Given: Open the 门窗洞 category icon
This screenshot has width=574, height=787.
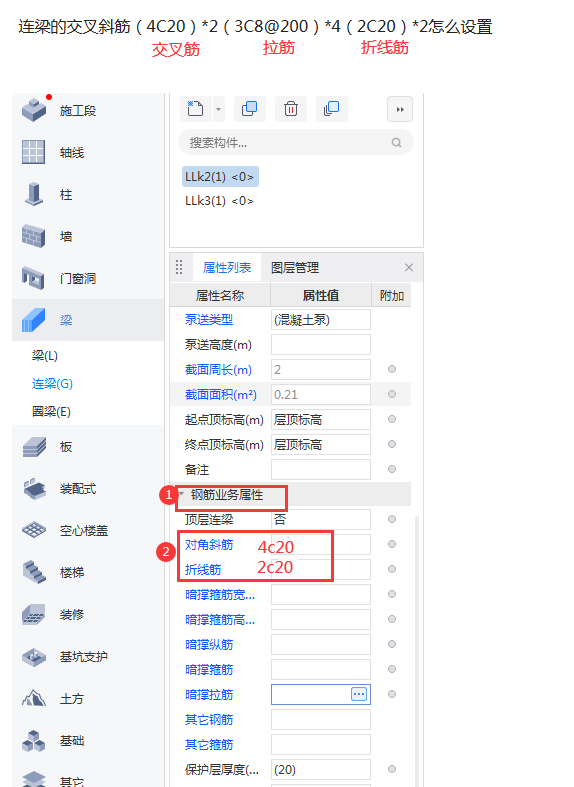Looking at the screenshot, I should click(34, 278).
